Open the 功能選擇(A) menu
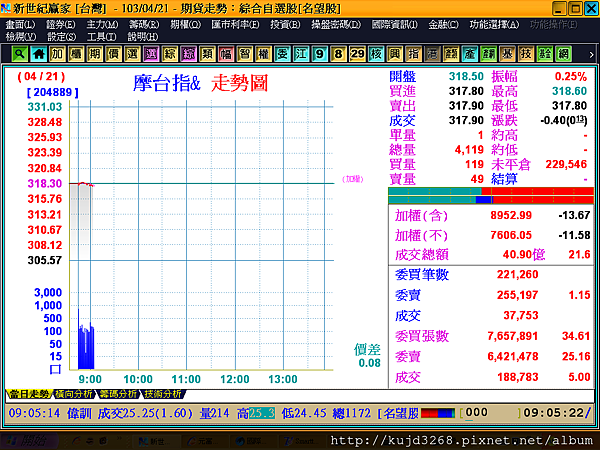The image size is (600, 450). pos(494,24)
